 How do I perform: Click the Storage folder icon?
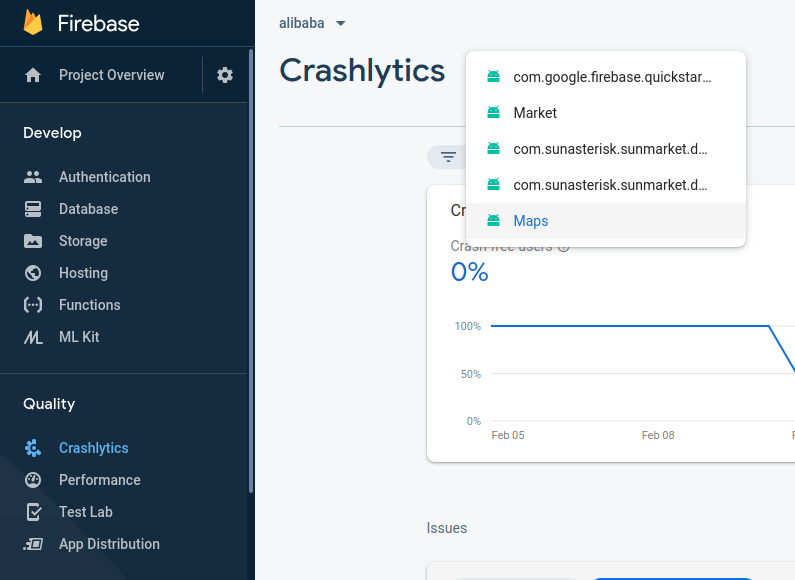tap(33, 241)
